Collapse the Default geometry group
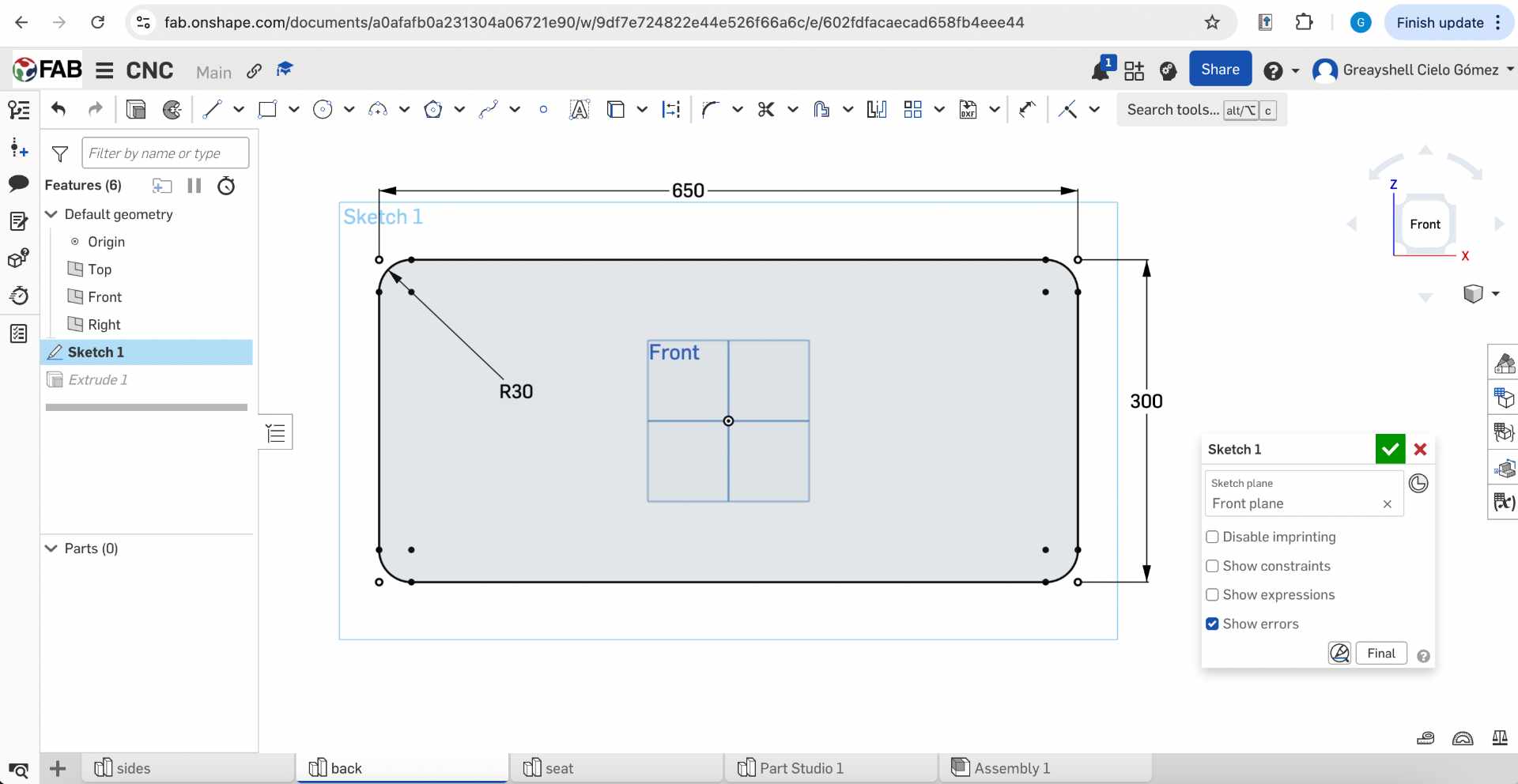1518x784 pixels. pyautogui.click(x=51, y=214)
